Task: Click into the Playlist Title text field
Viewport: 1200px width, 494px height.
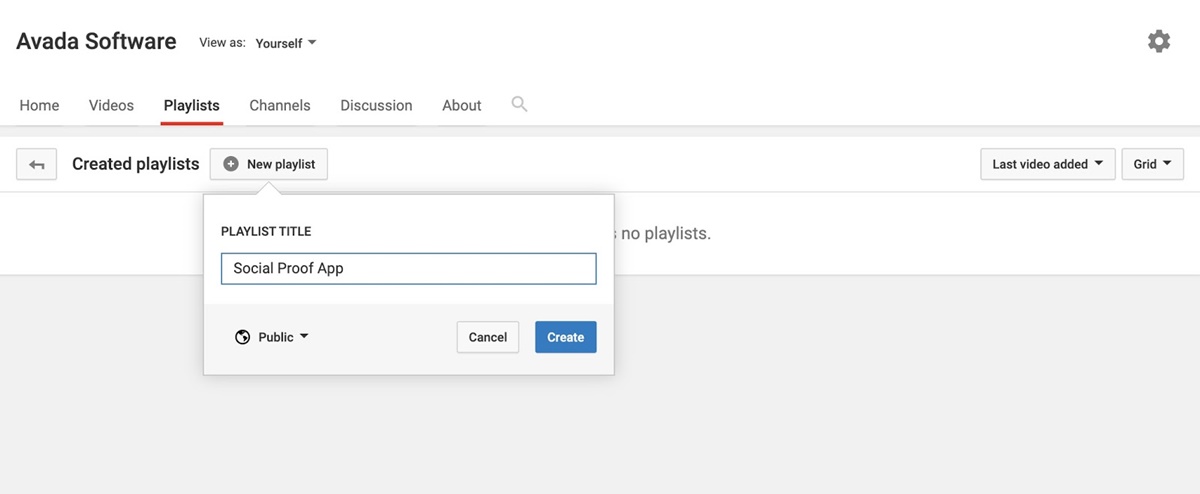Action: tap(408, 268)
